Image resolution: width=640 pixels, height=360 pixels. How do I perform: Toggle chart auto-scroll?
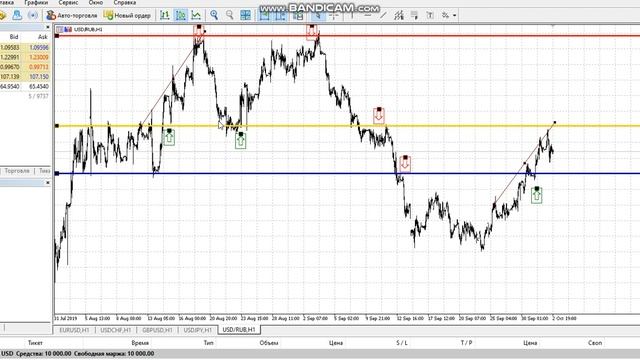(x=264, y=15)
